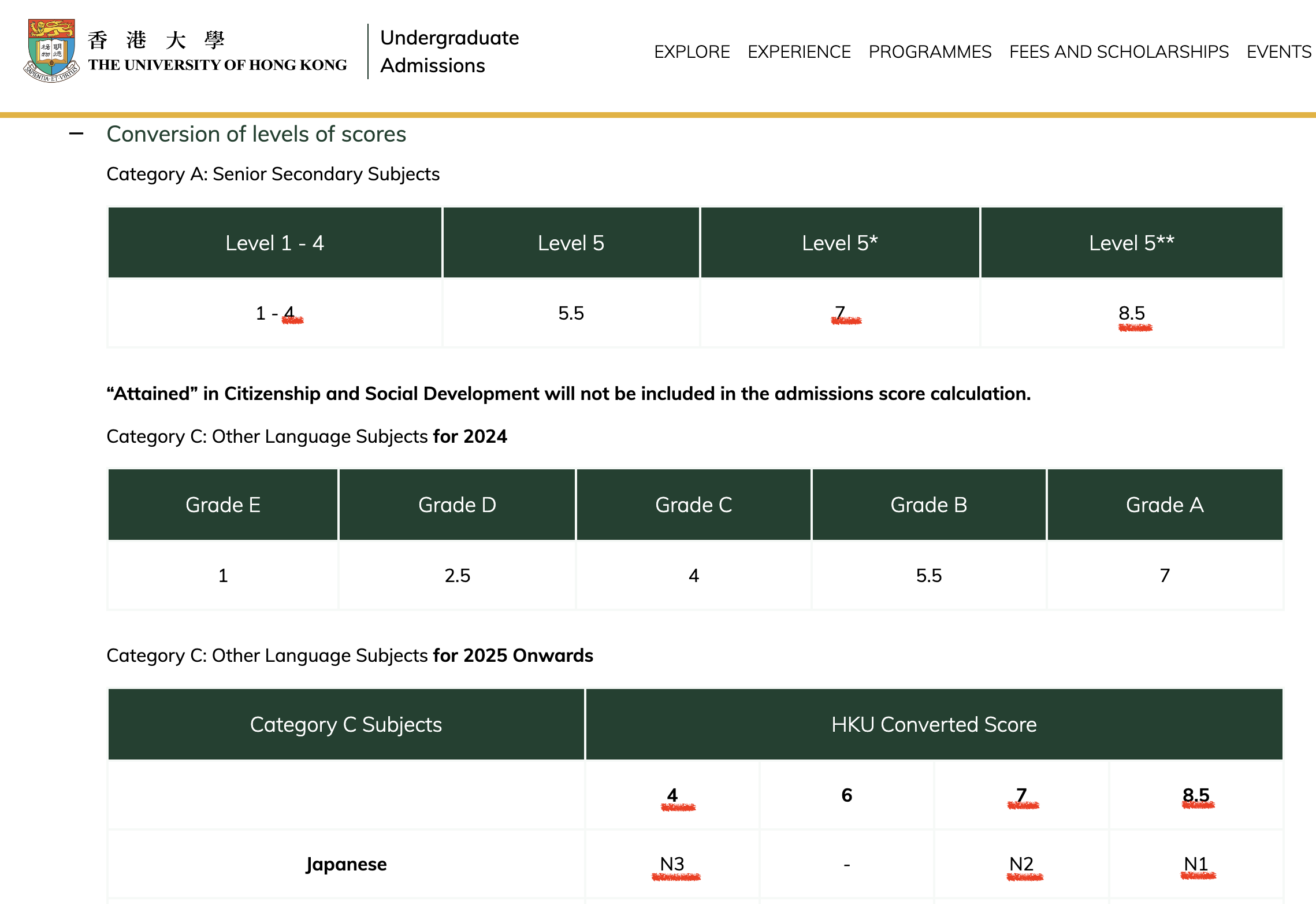The width and height of the screenshot is (1316, 904).
Task: Select the Level 5** header cell
Action: [1132, 243]
